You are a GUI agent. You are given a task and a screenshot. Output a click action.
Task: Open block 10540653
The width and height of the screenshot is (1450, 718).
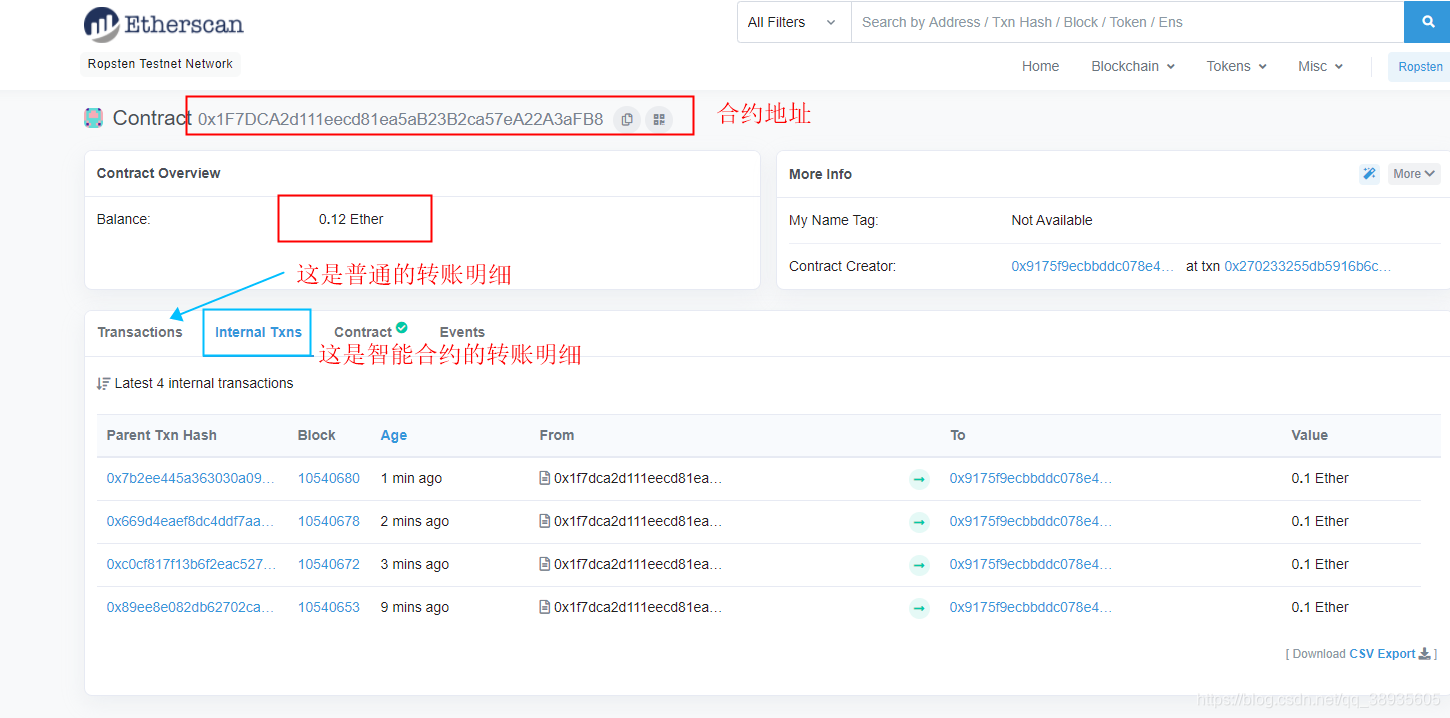coord(329,607)
